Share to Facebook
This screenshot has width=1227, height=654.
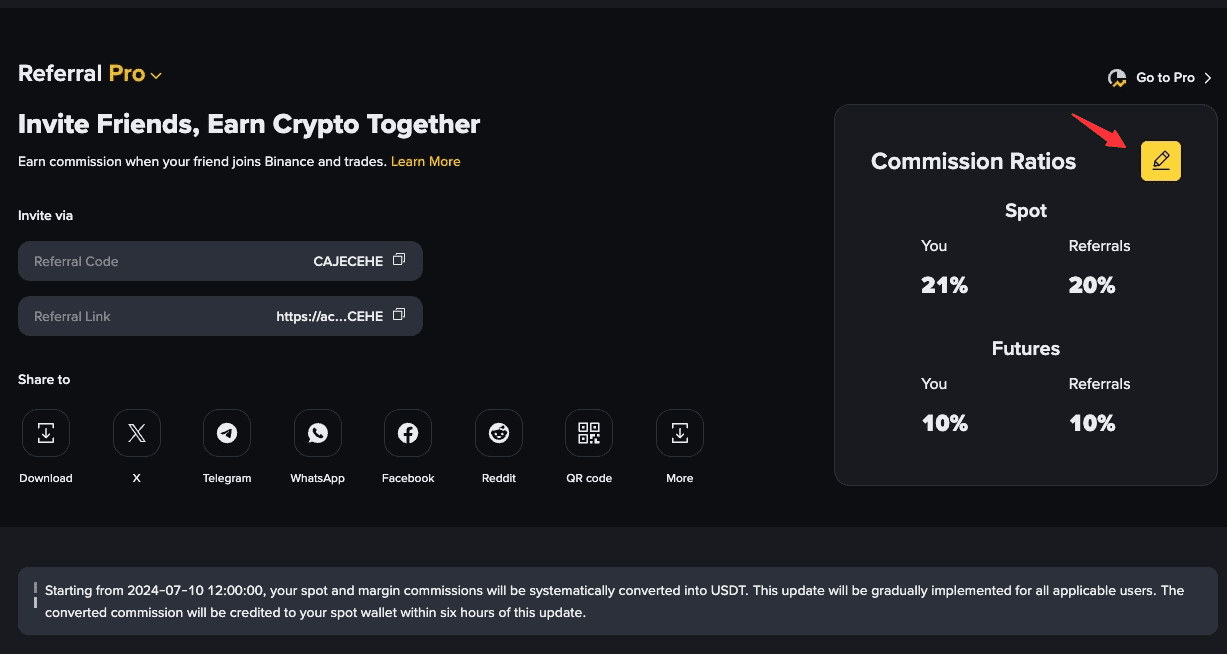(x=408, y=433)
